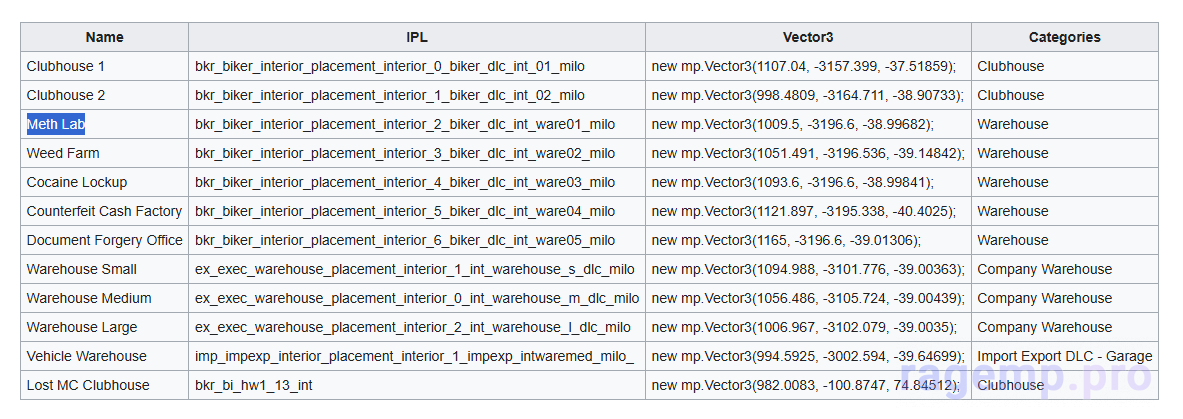Viewport: 1183px width, 419px height.
Task: Click the Warehouse Small IPL string
Action: point(414,269)
